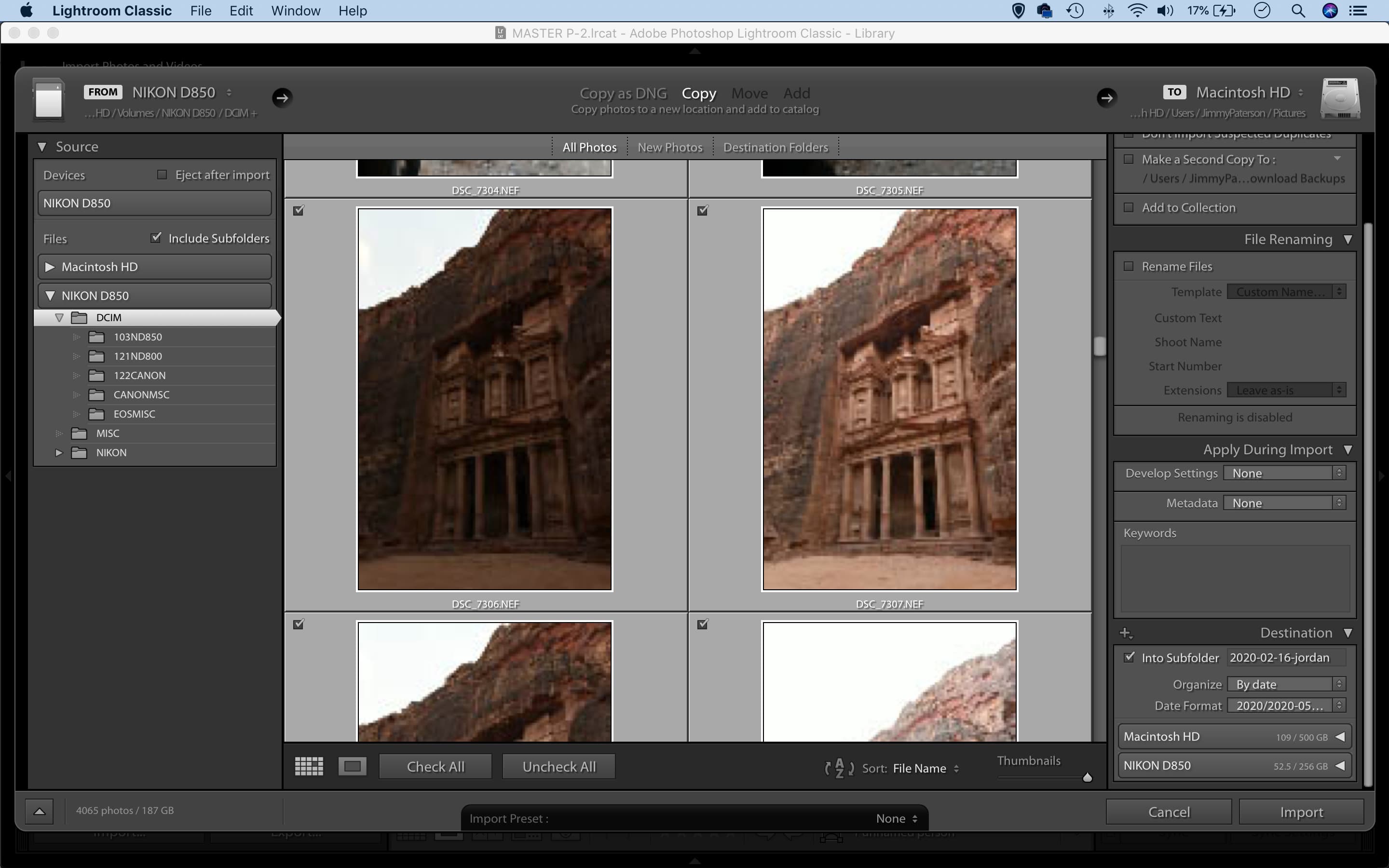Select the MISC folder icon
The image size is (1389, 868).
click(79, 434)
